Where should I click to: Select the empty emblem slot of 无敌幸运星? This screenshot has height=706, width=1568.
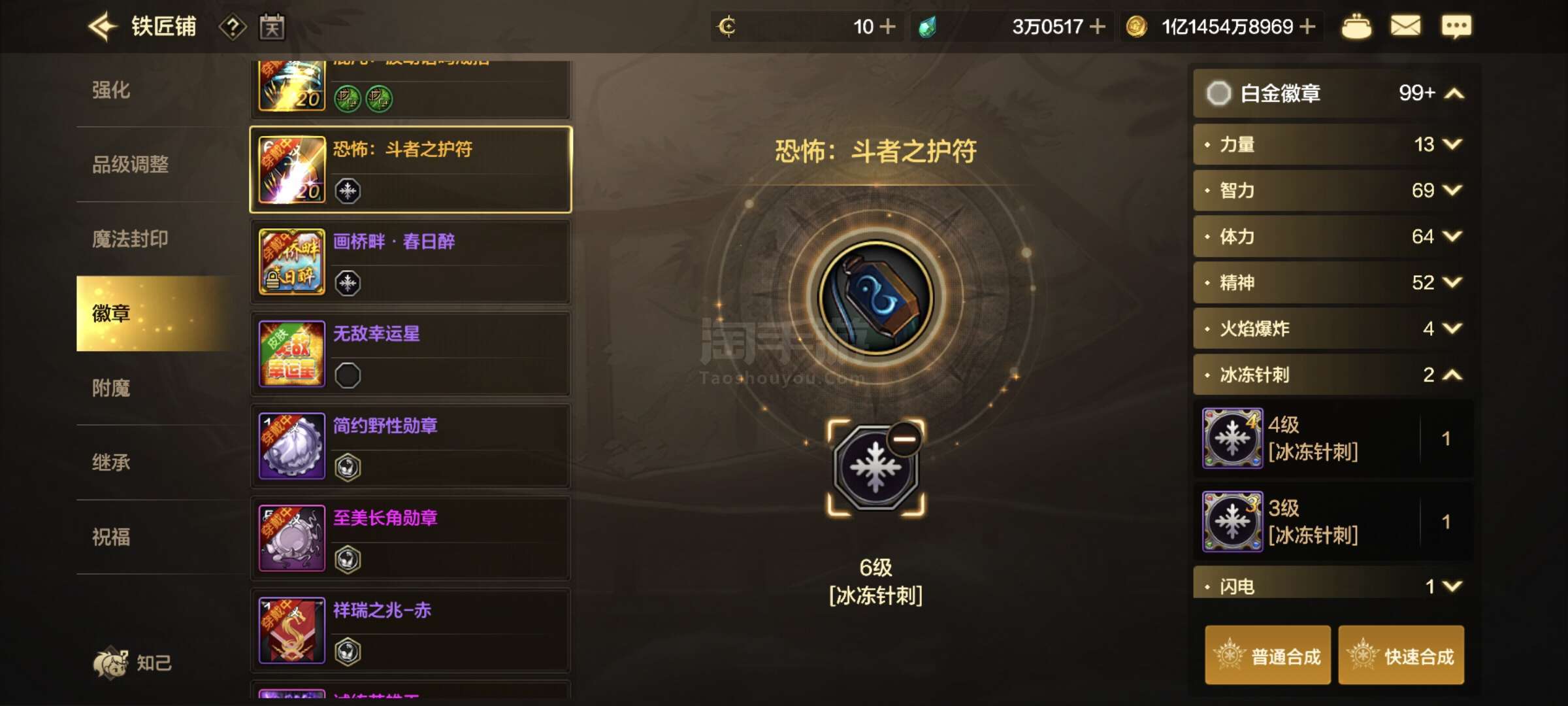click(x=348, y=376)
